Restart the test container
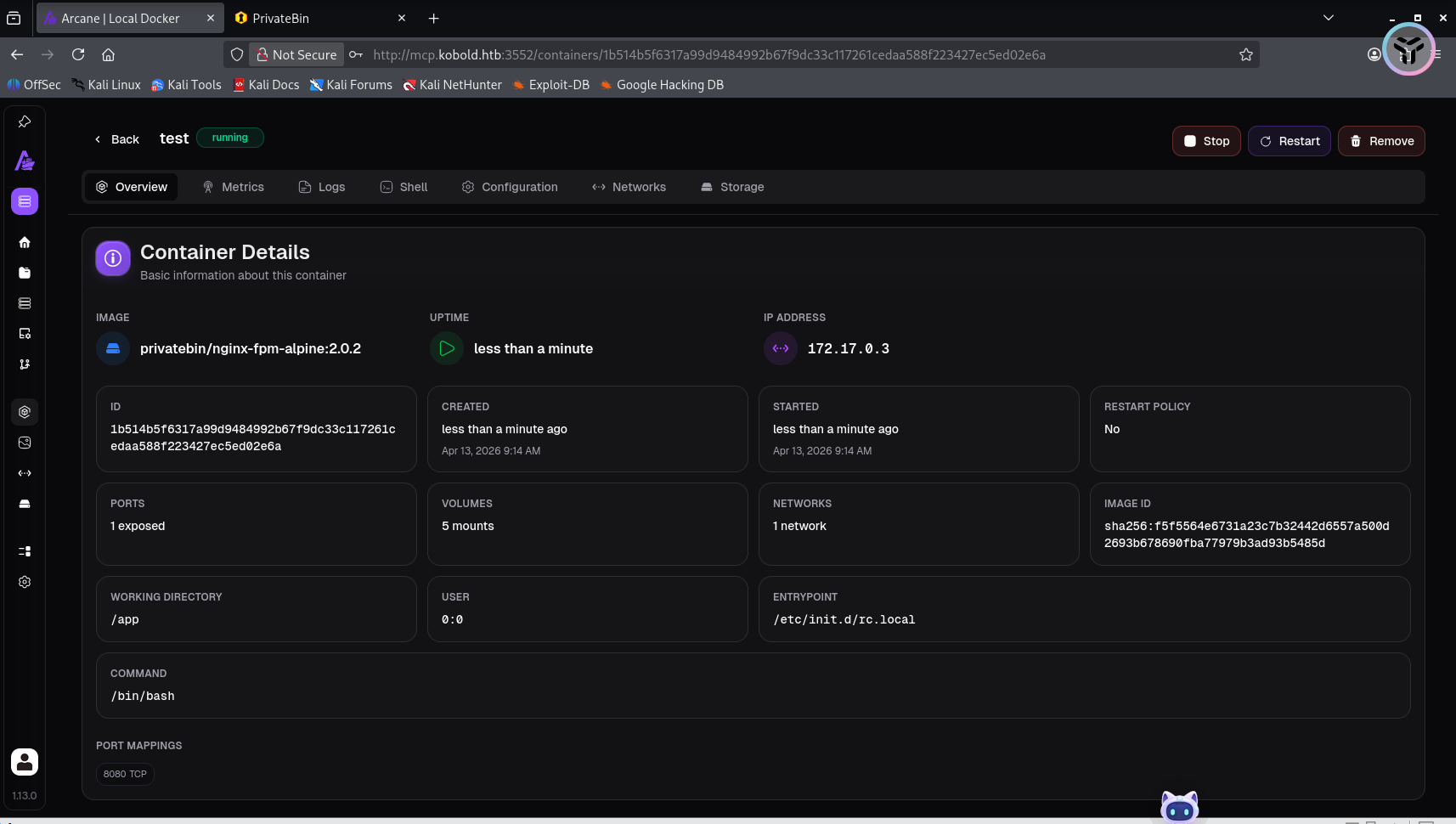 (1289, 141)
